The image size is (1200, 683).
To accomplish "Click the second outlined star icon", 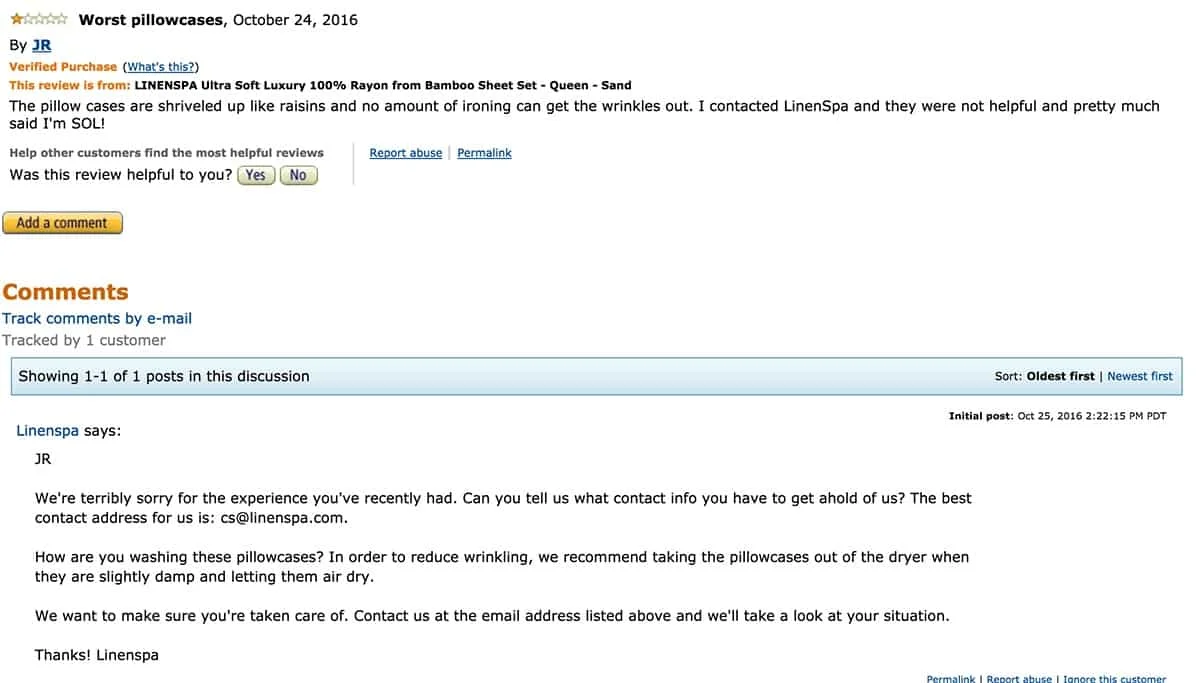I will pos(28,18).
